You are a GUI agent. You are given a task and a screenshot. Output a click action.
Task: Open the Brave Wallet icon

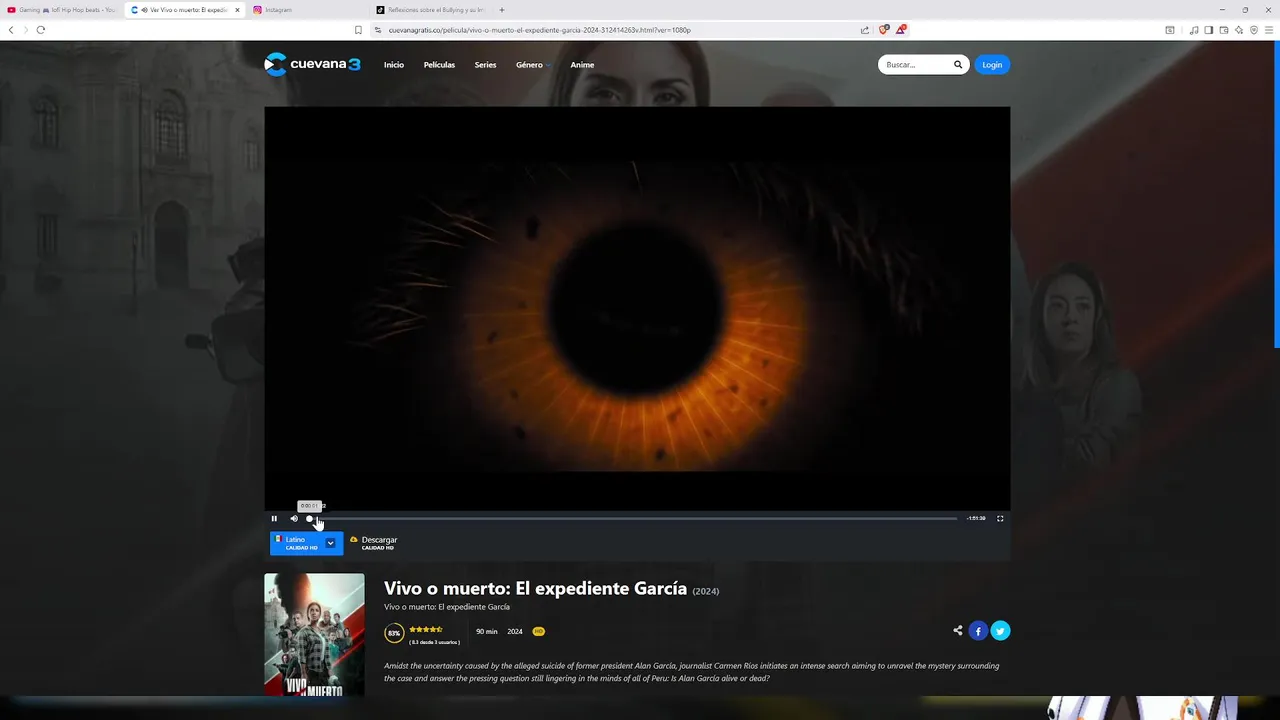[1224, 30]
